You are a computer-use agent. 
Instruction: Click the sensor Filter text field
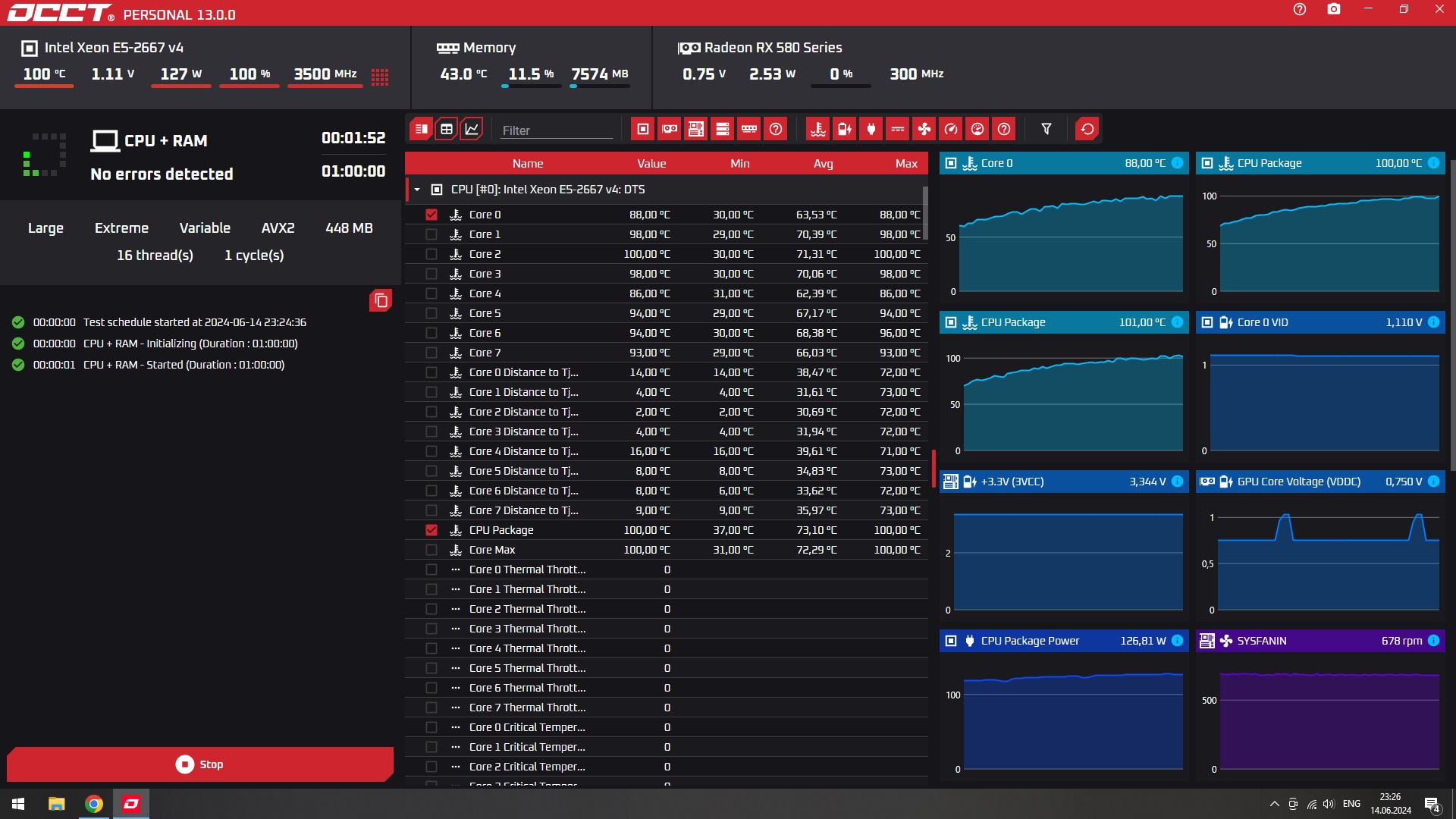point(556,130)
